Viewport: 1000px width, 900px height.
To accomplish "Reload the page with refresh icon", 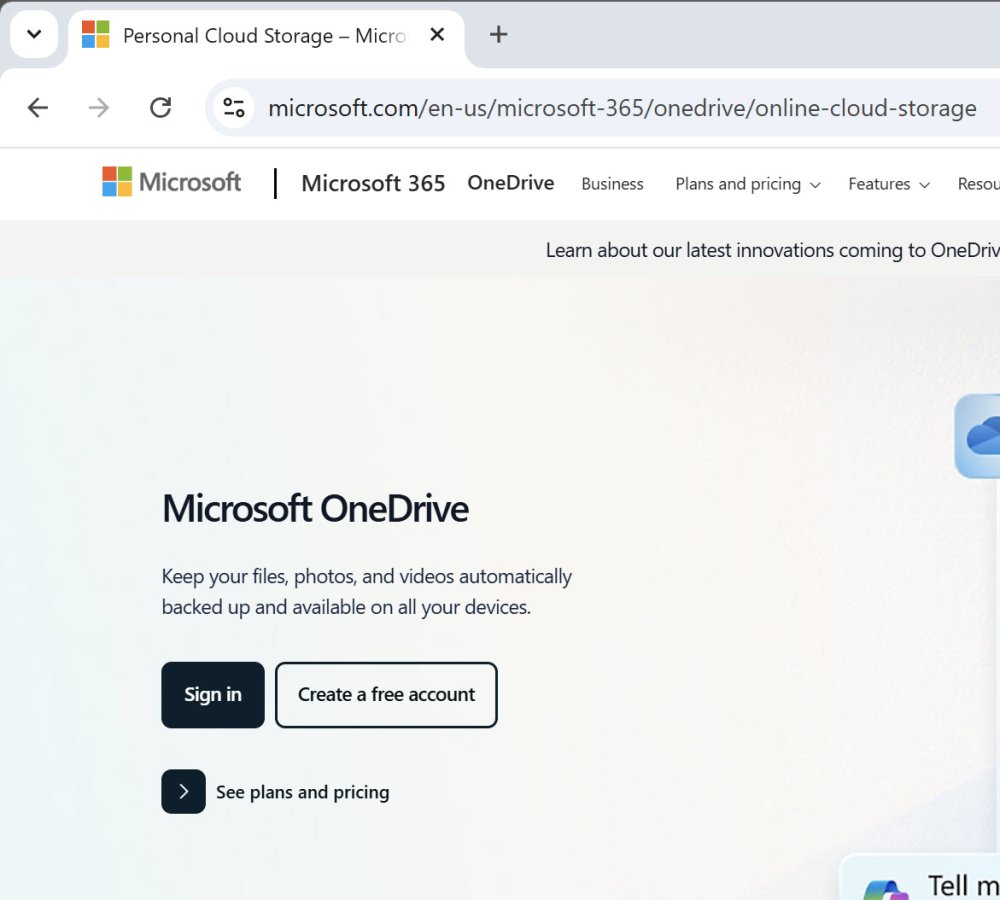I will pyautogui.click(x=160, y=108).
